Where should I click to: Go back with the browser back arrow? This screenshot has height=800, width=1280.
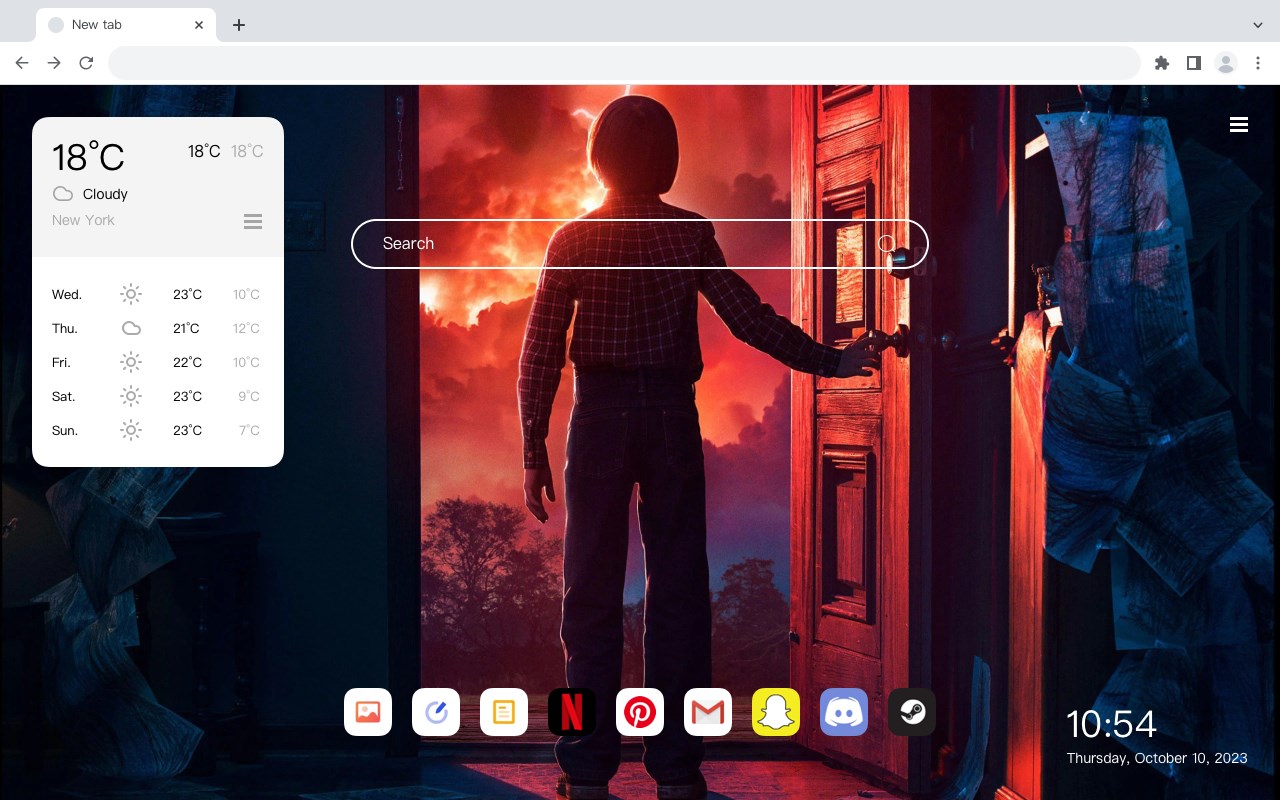[x=22, y=63]
